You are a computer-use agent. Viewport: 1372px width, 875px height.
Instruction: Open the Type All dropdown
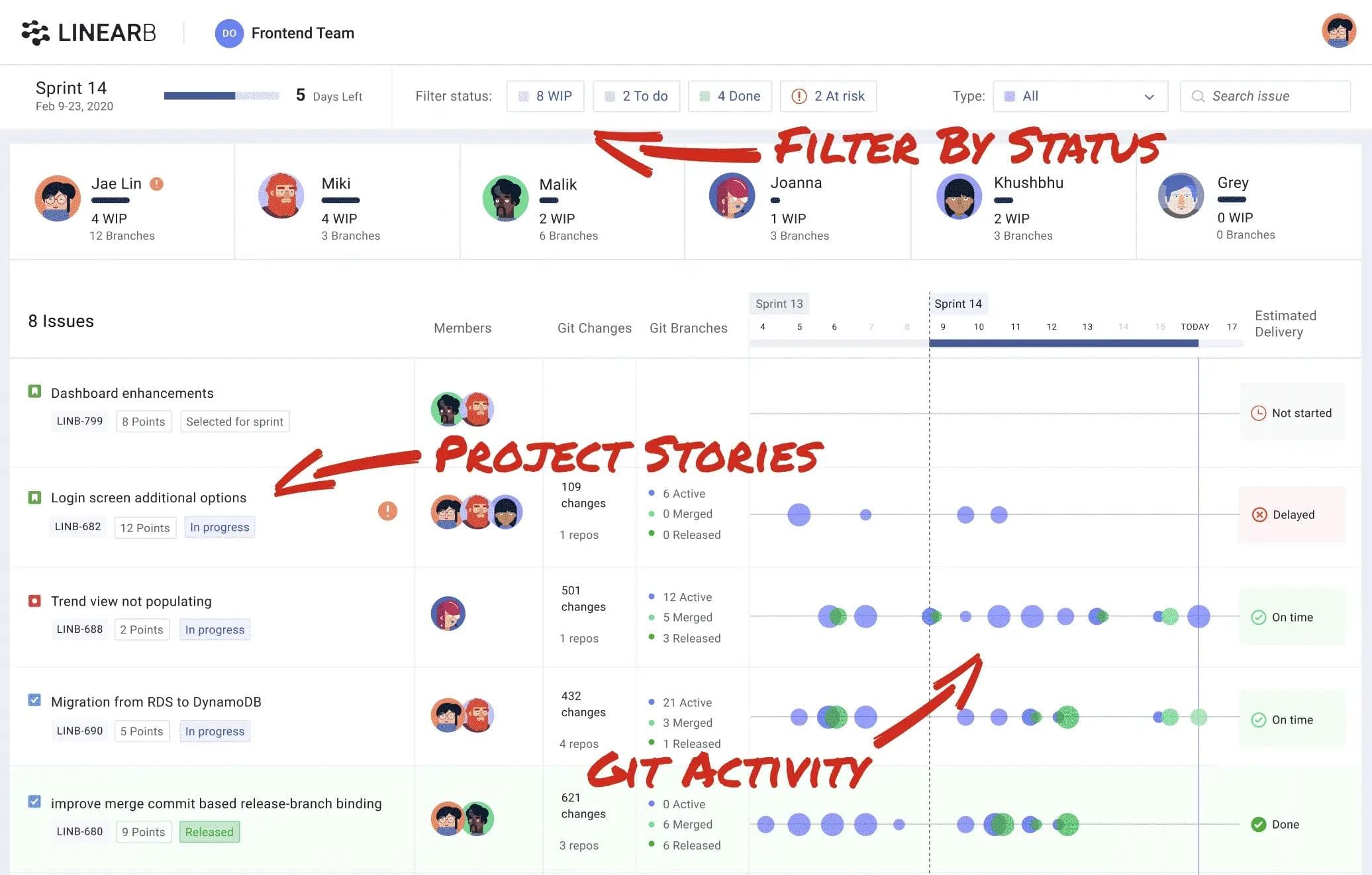click(x=1080, y=96)
